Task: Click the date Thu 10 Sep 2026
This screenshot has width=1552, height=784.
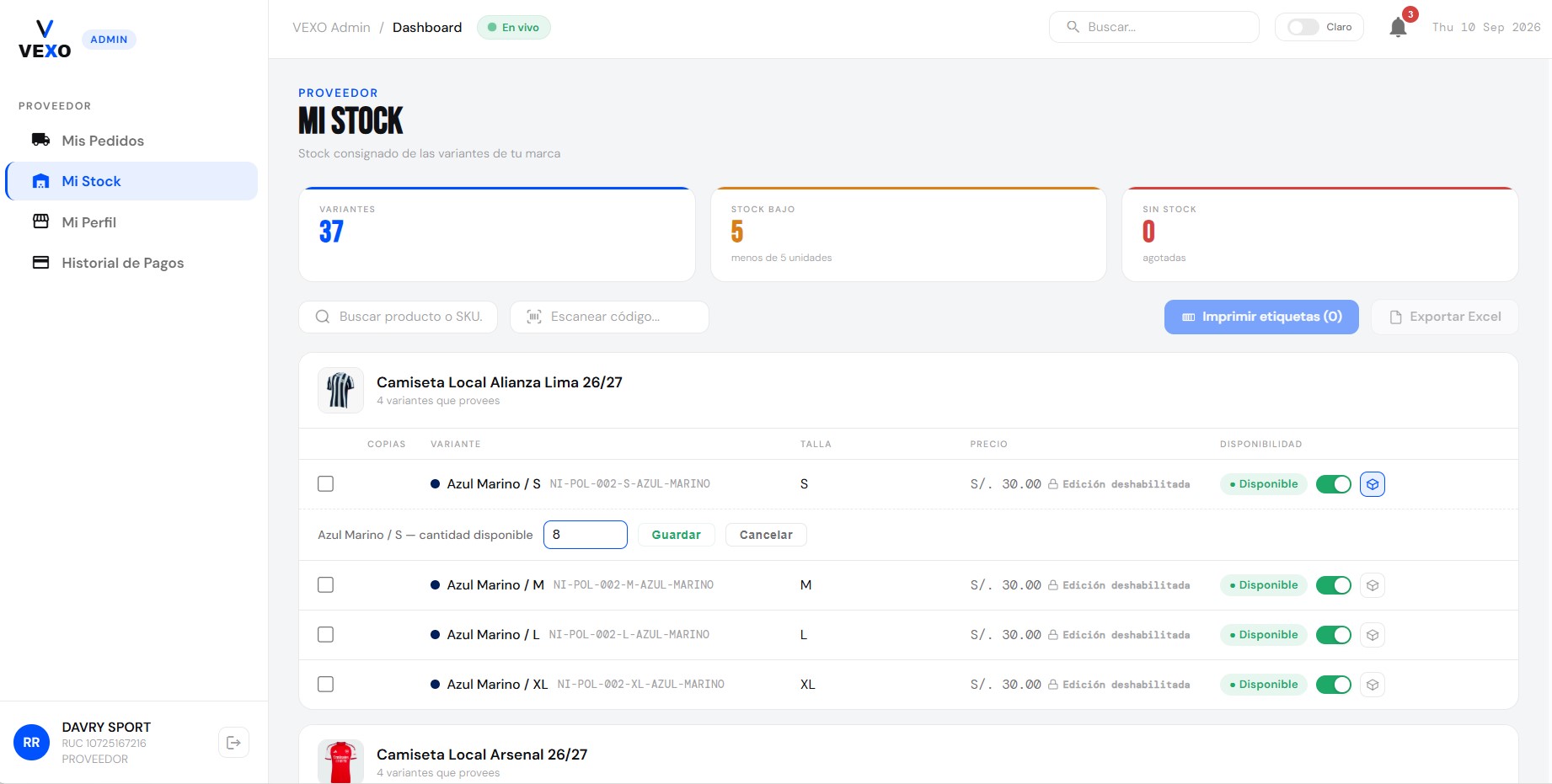Action: pos(1486,27)
